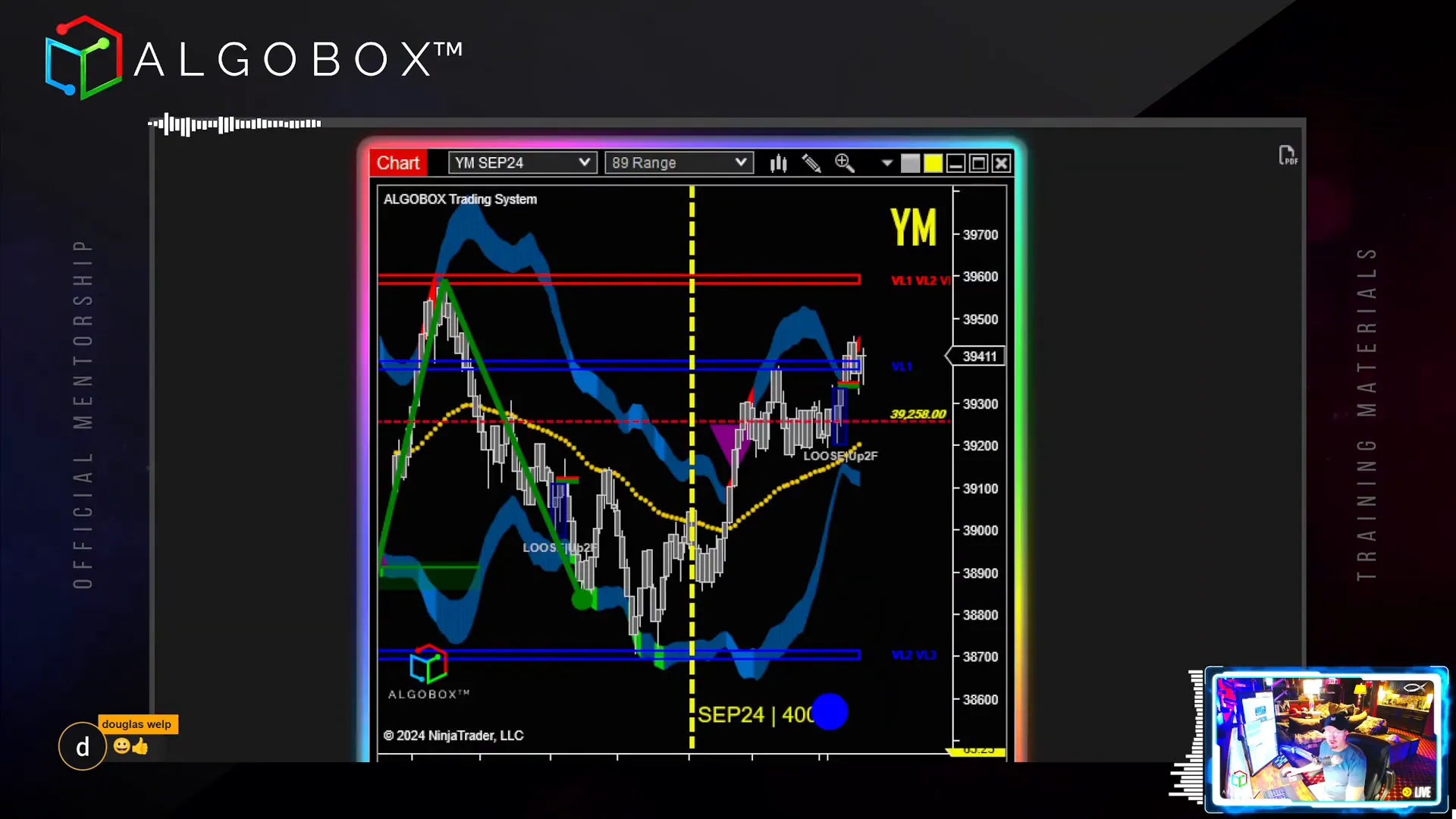1456x819 pixels.
Task: Activate the Zoom magnifier tool
Action: point(845,163)
